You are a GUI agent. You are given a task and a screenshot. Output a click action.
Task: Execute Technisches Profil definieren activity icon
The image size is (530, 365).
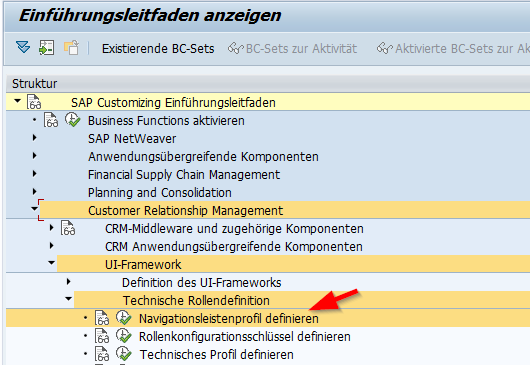[x=123, y=354]
